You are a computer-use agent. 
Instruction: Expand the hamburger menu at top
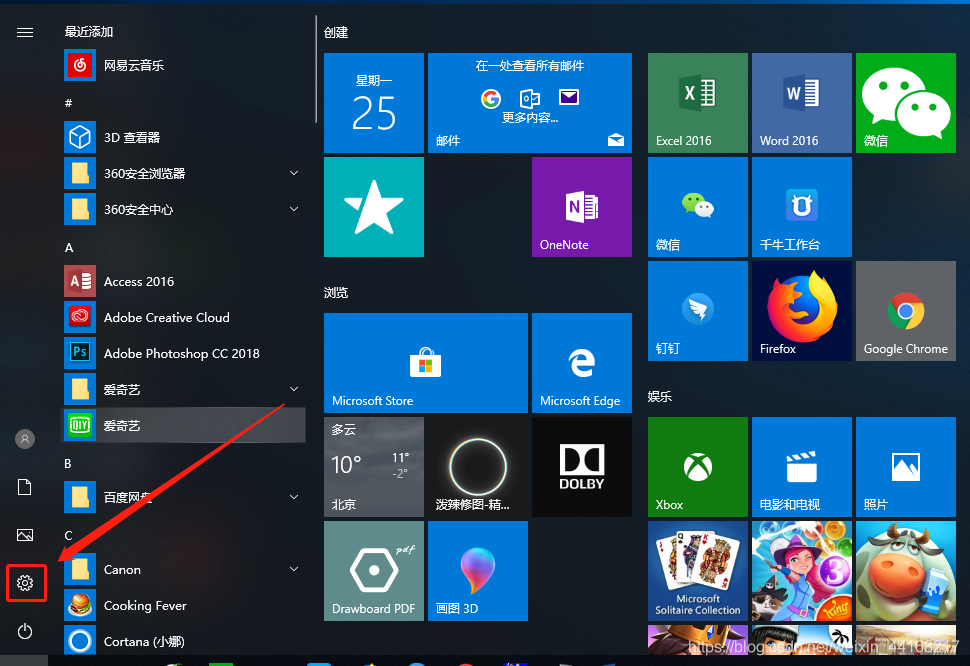coord(25,32)
